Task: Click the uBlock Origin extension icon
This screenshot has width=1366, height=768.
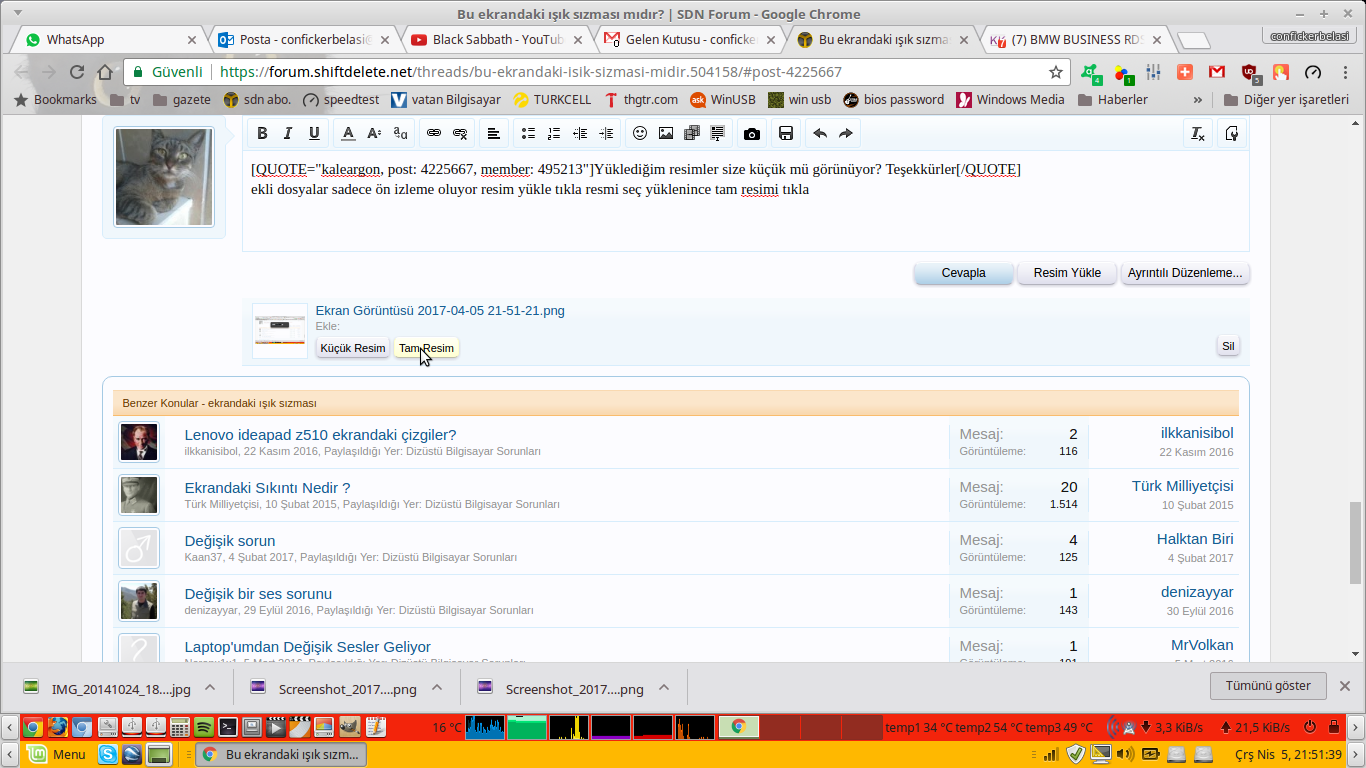Action: (1249, 72)
